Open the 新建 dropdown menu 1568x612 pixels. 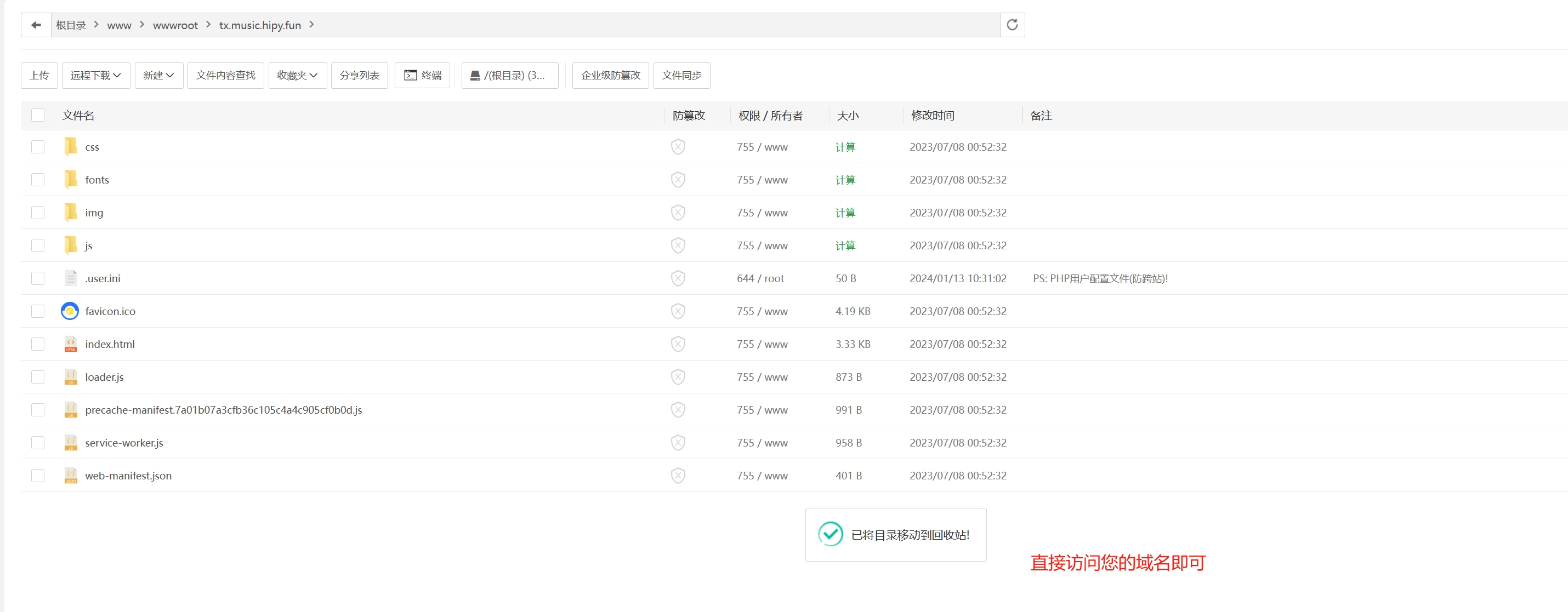tap(158, 76)
